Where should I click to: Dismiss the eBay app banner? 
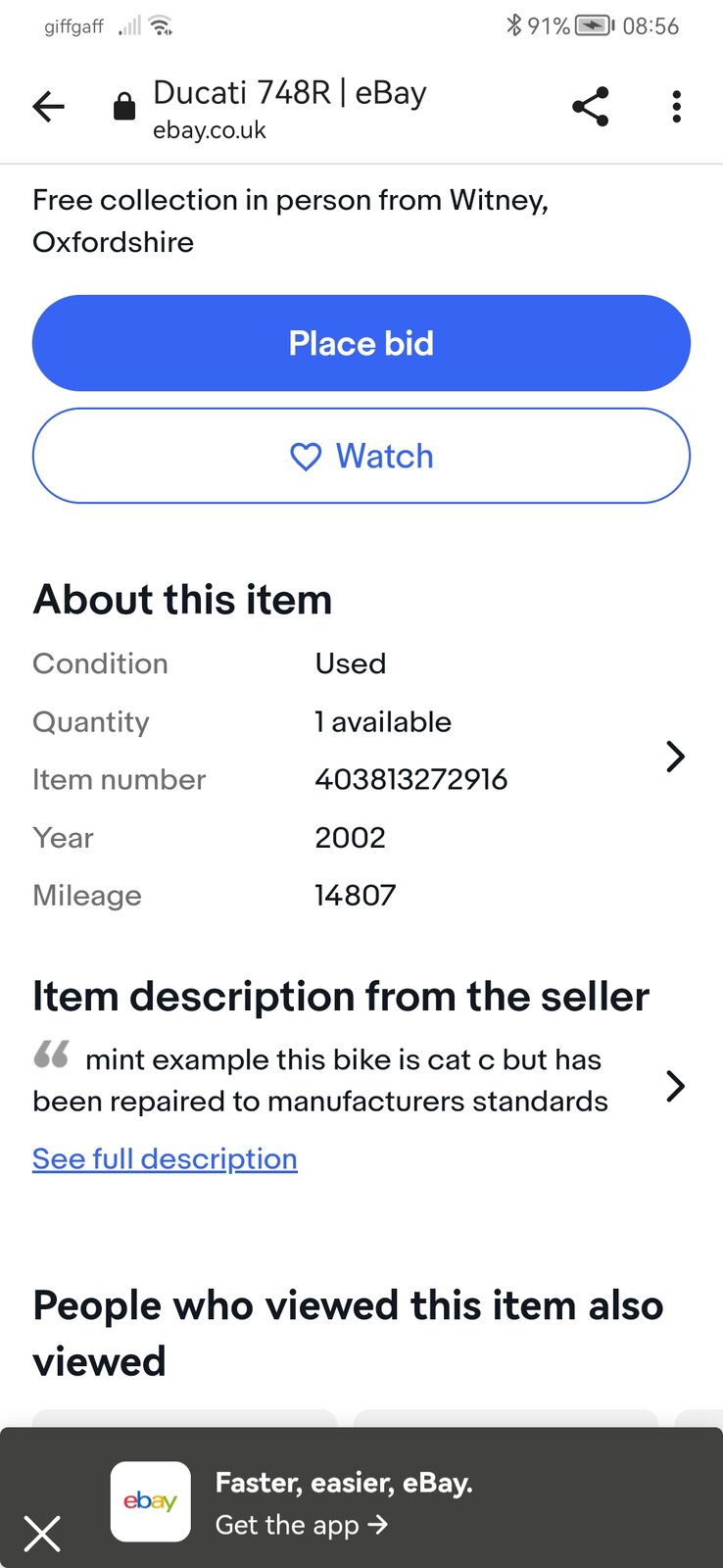[x=42, y=1533]
